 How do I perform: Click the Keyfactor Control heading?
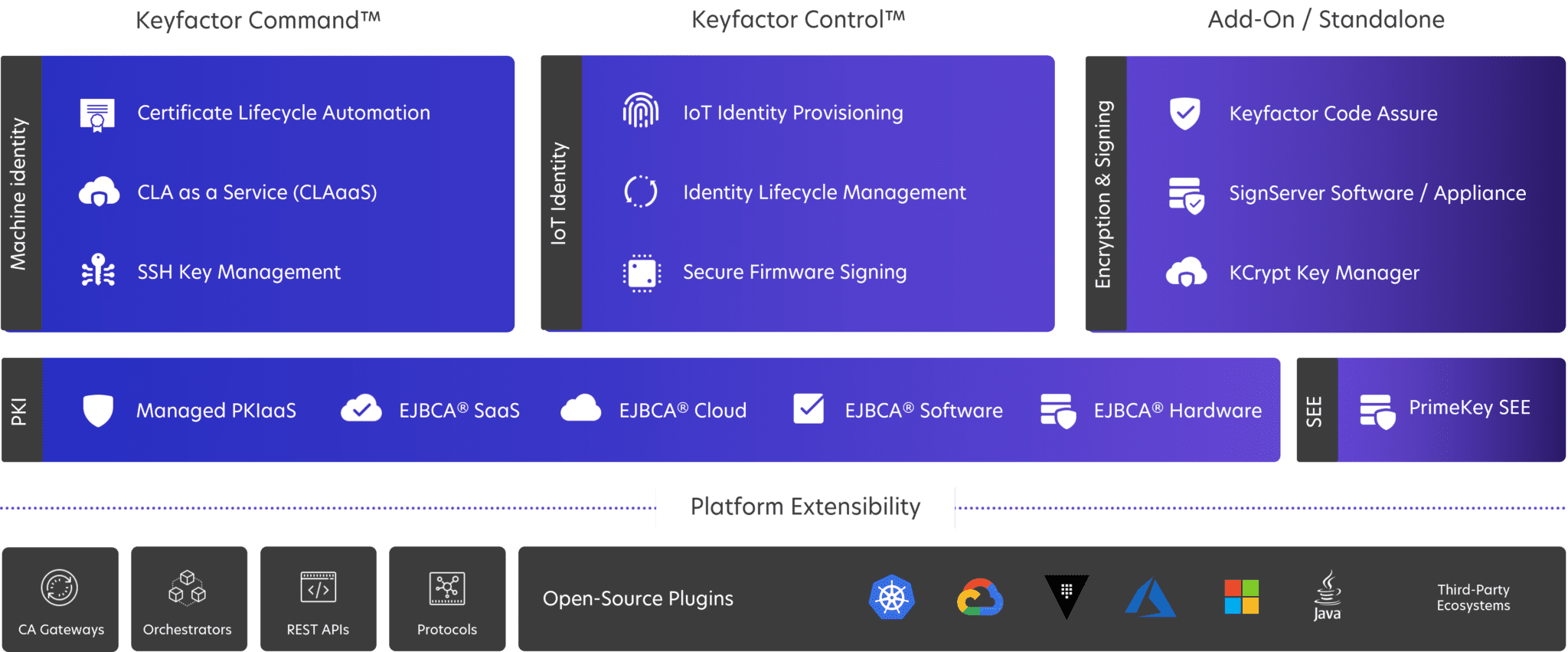[x=799, y=20]
